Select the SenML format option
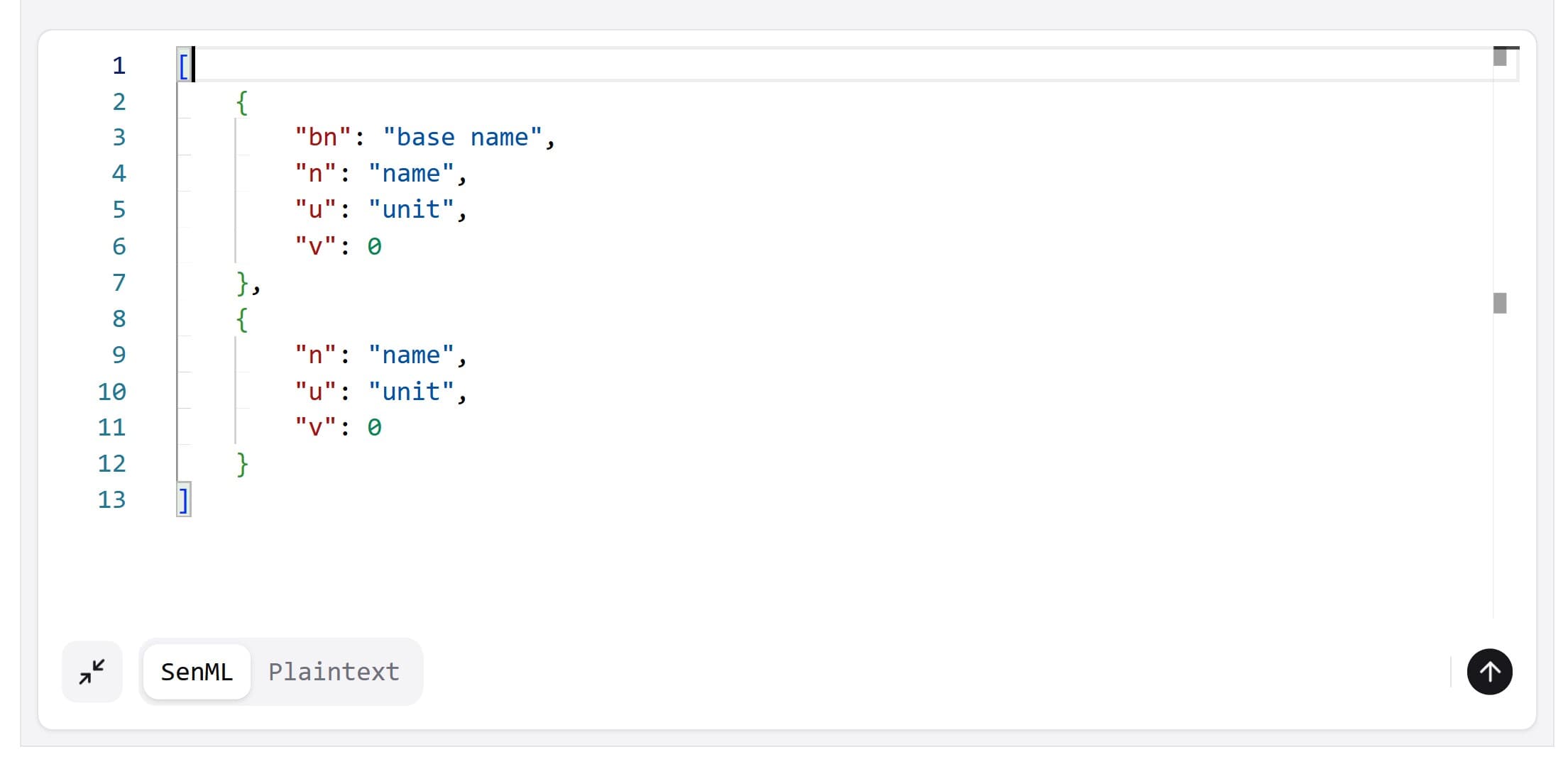Image resolution: width=1568 pixels, height=764 pixels. pos(196,671)
